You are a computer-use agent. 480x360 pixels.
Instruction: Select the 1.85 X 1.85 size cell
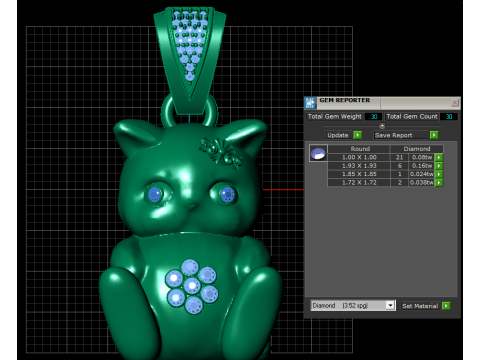pyautogui.click(x=359, y=174)
